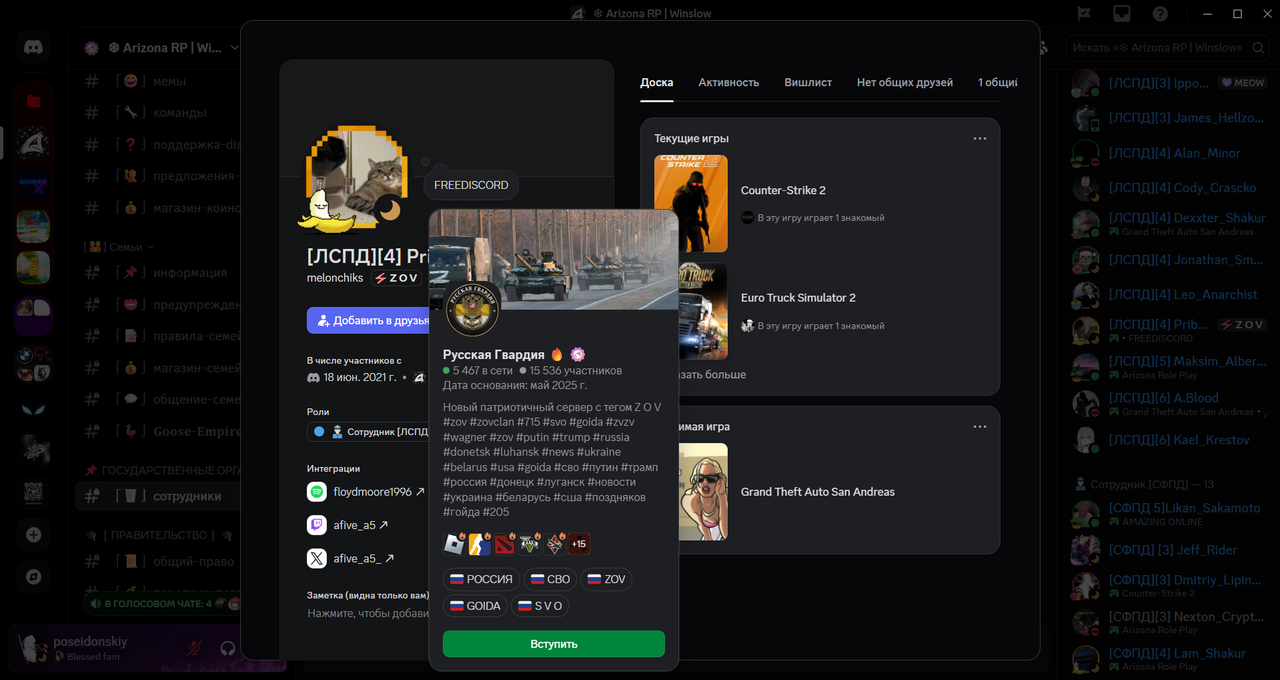1280x680 pixels.
Task: Open afive_a5_ X profile link
Action: [364, 558]
